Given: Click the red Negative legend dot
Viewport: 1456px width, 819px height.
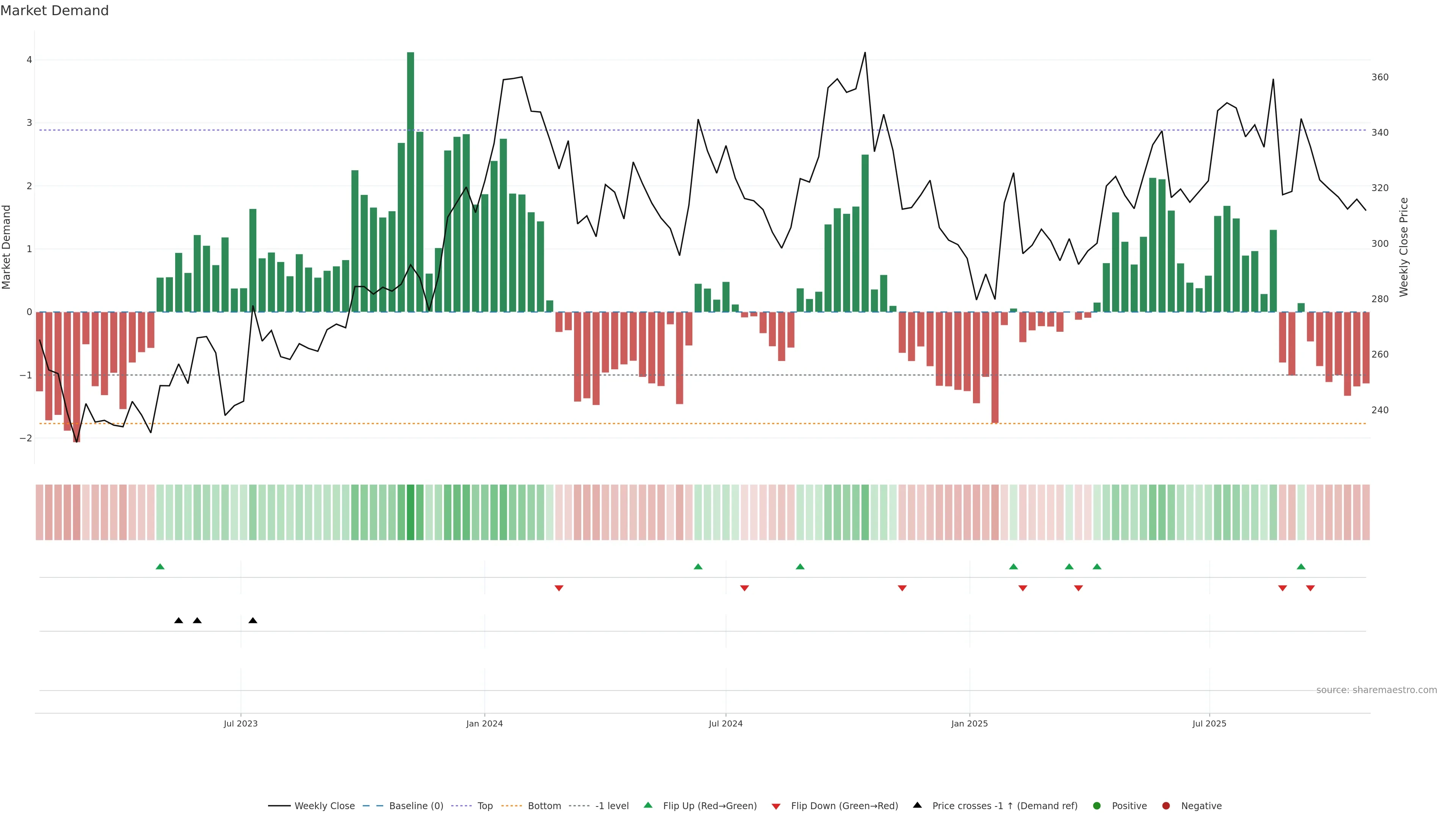Looking at the screenshot, I should (x=1166, y=806).
